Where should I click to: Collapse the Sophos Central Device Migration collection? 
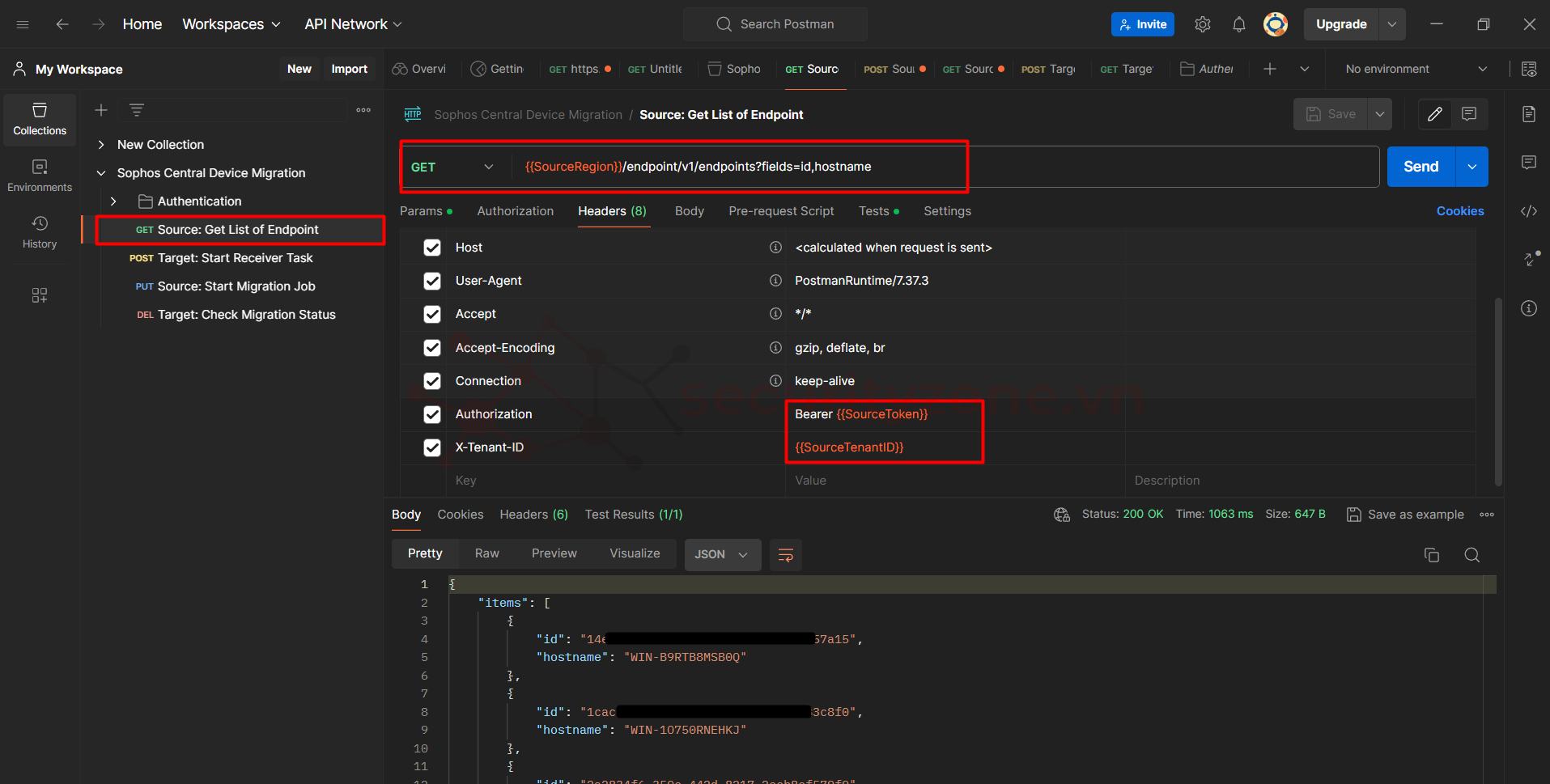click(101, 173)
